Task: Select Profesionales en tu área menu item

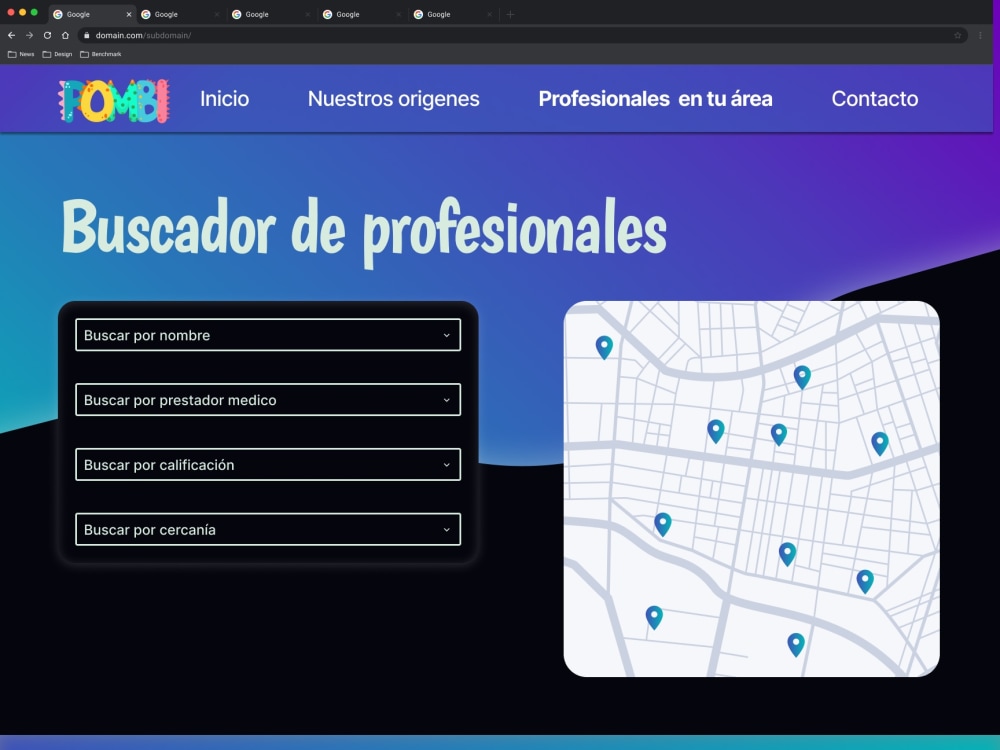Action: click(655, 99)
